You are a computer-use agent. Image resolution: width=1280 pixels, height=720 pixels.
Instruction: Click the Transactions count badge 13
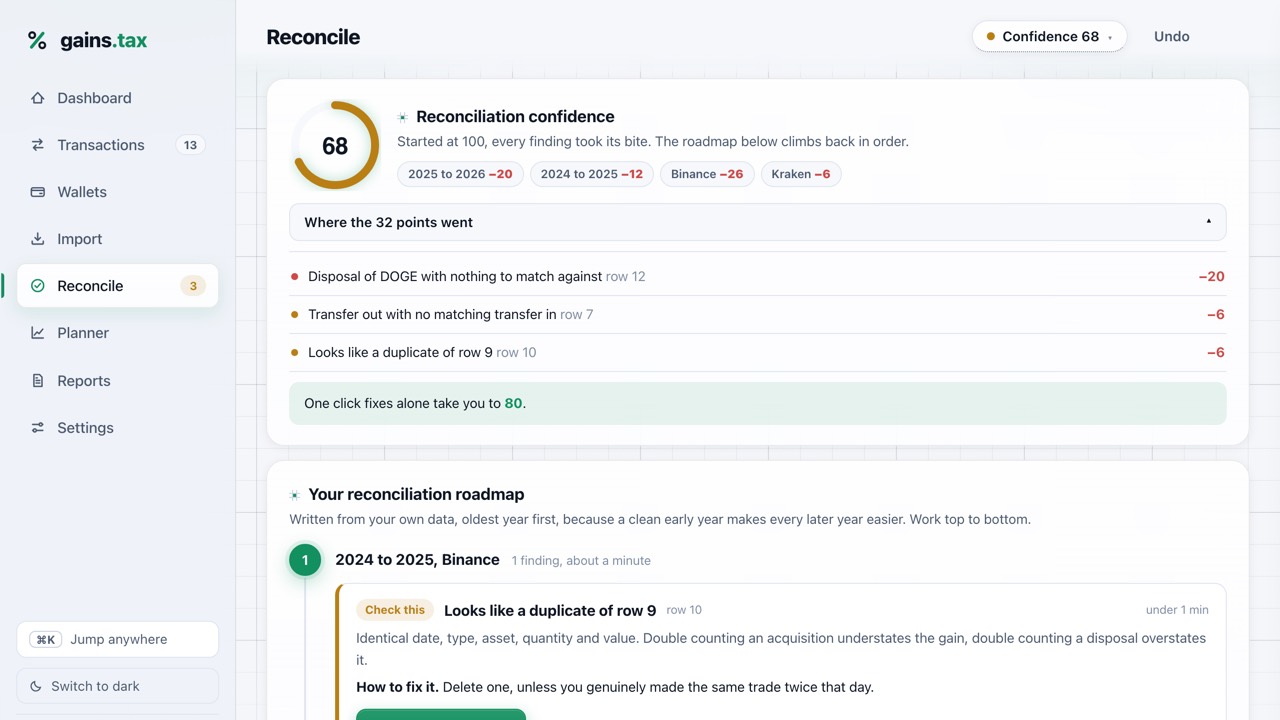(x=190, y=145)
